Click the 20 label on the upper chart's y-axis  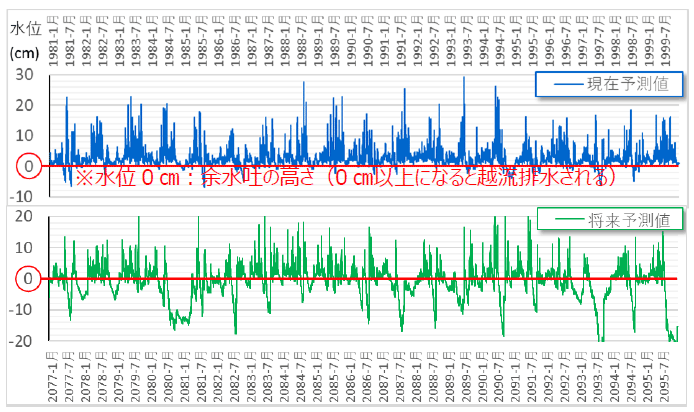click(26, 106)
